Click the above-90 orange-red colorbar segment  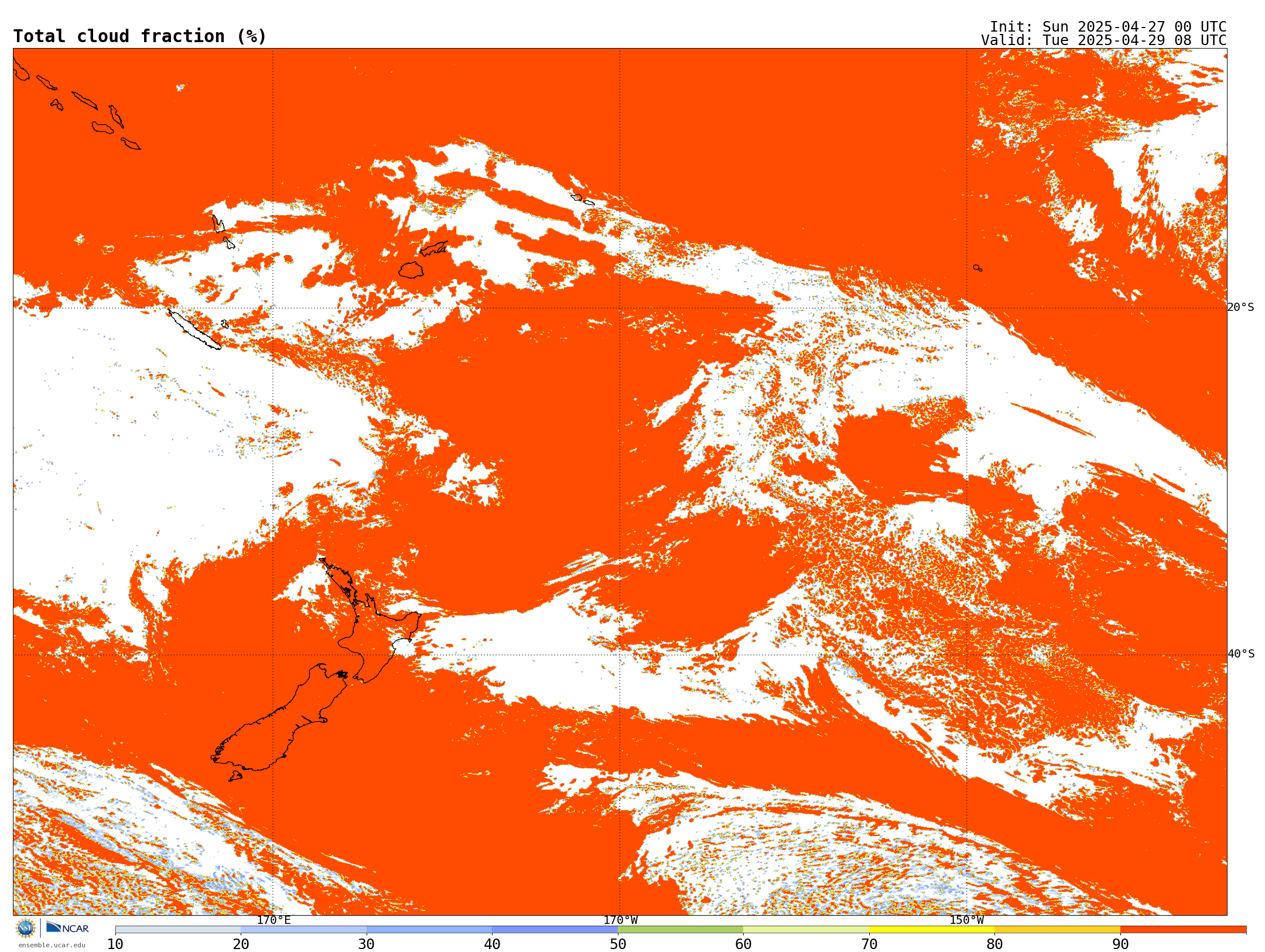point(1183,930)
